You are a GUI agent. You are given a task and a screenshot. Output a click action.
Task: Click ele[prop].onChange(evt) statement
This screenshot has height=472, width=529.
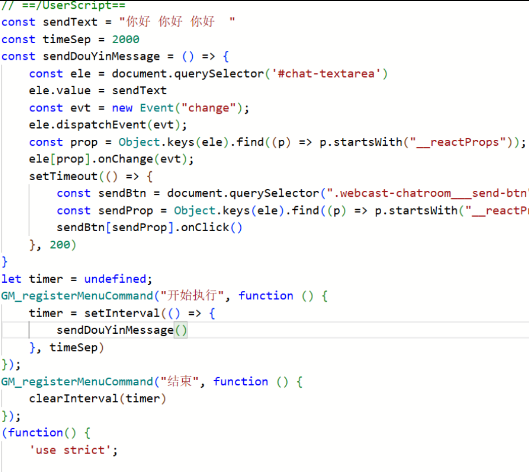pos(111,159)
